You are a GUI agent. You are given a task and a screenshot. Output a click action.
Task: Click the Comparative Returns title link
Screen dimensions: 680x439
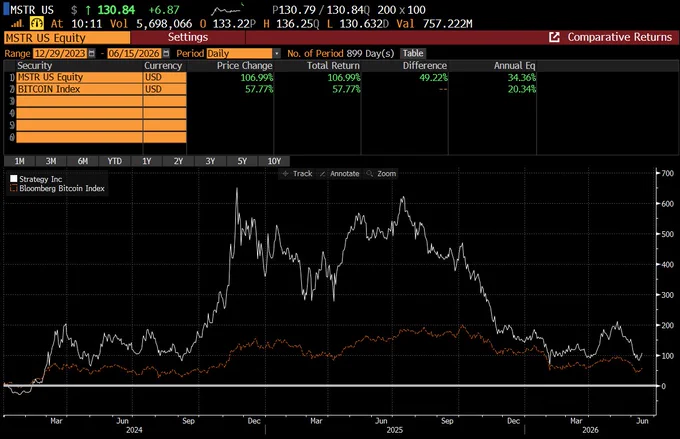coord(620,37)
